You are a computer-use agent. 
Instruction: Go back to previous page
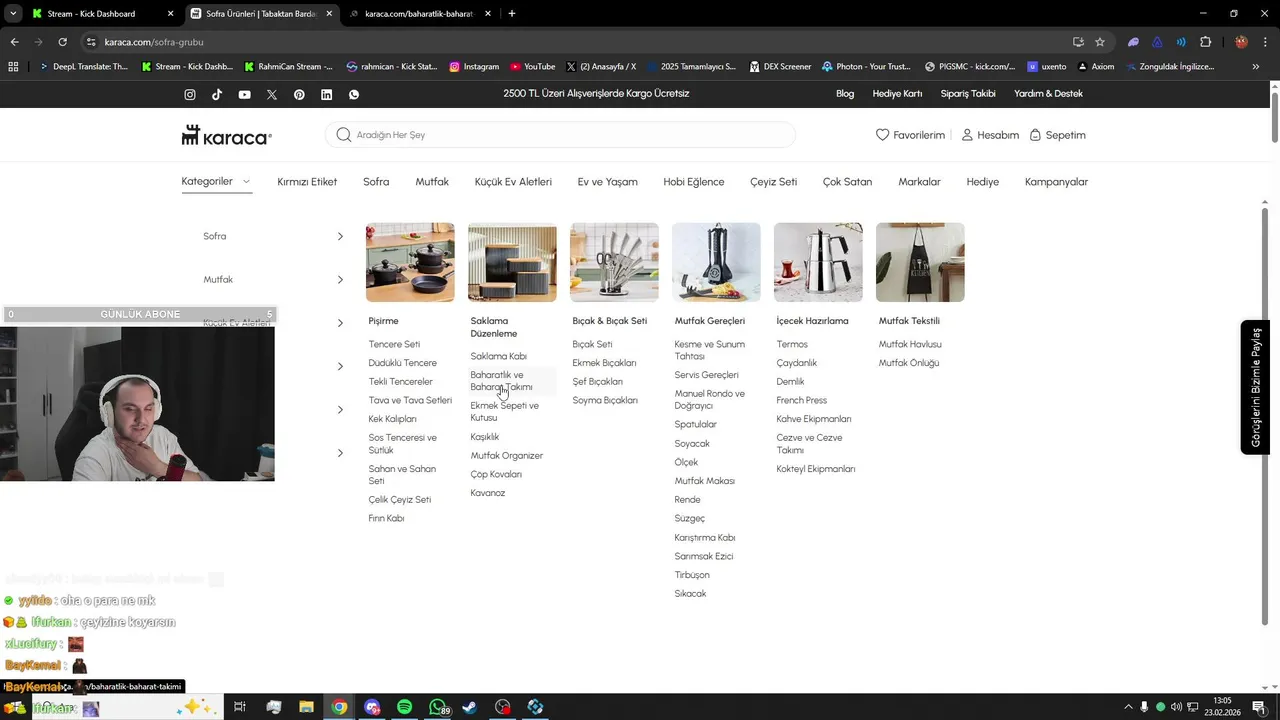click(x=14, y=42)
